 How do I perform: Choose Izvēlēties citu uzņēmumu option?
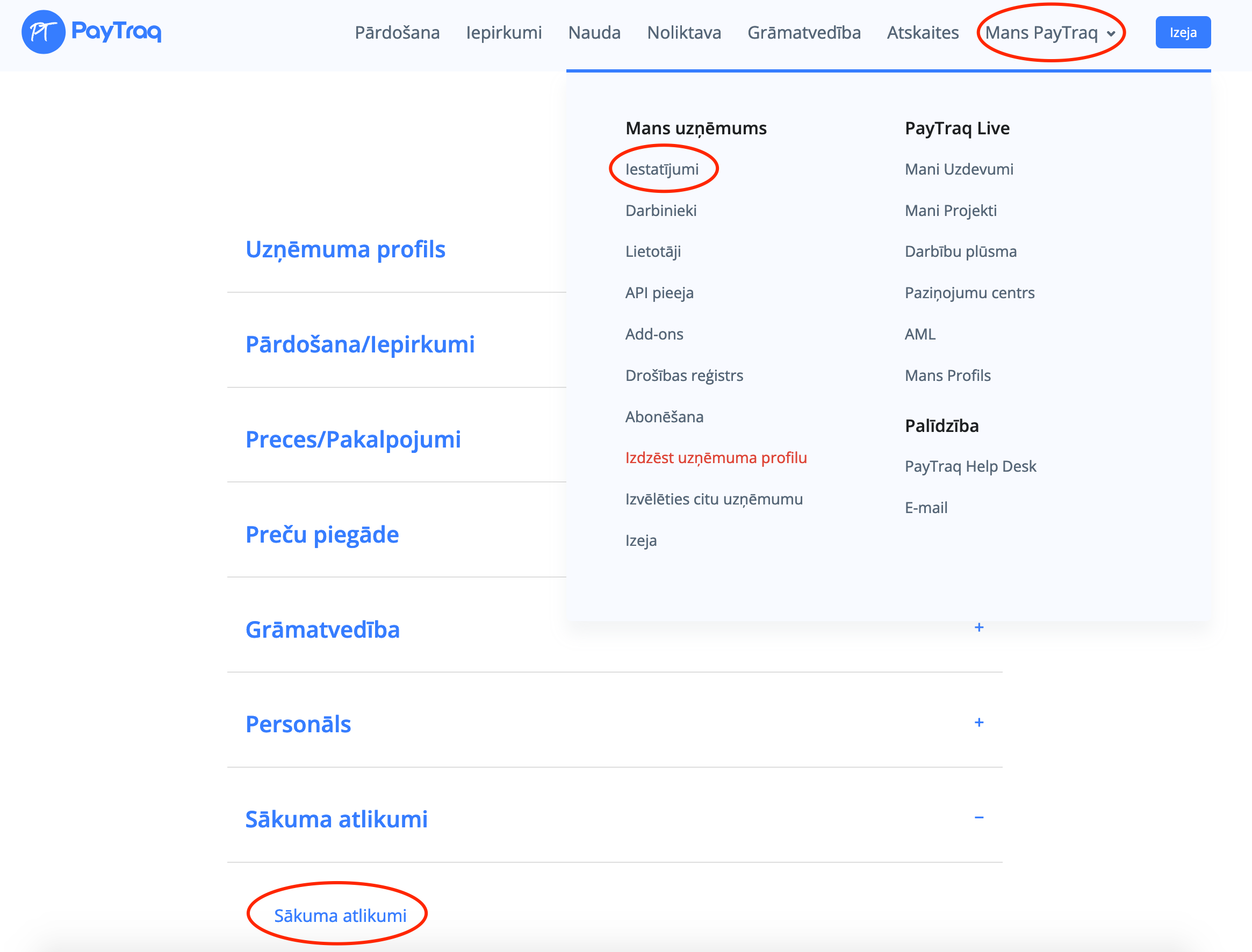coord(714,499)
